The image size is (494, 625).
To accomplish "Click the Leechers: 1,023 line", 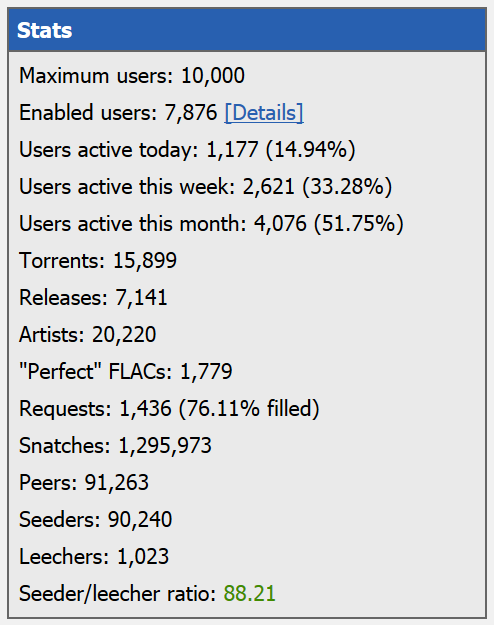I will pyautogui.click(x=94, y=557).
